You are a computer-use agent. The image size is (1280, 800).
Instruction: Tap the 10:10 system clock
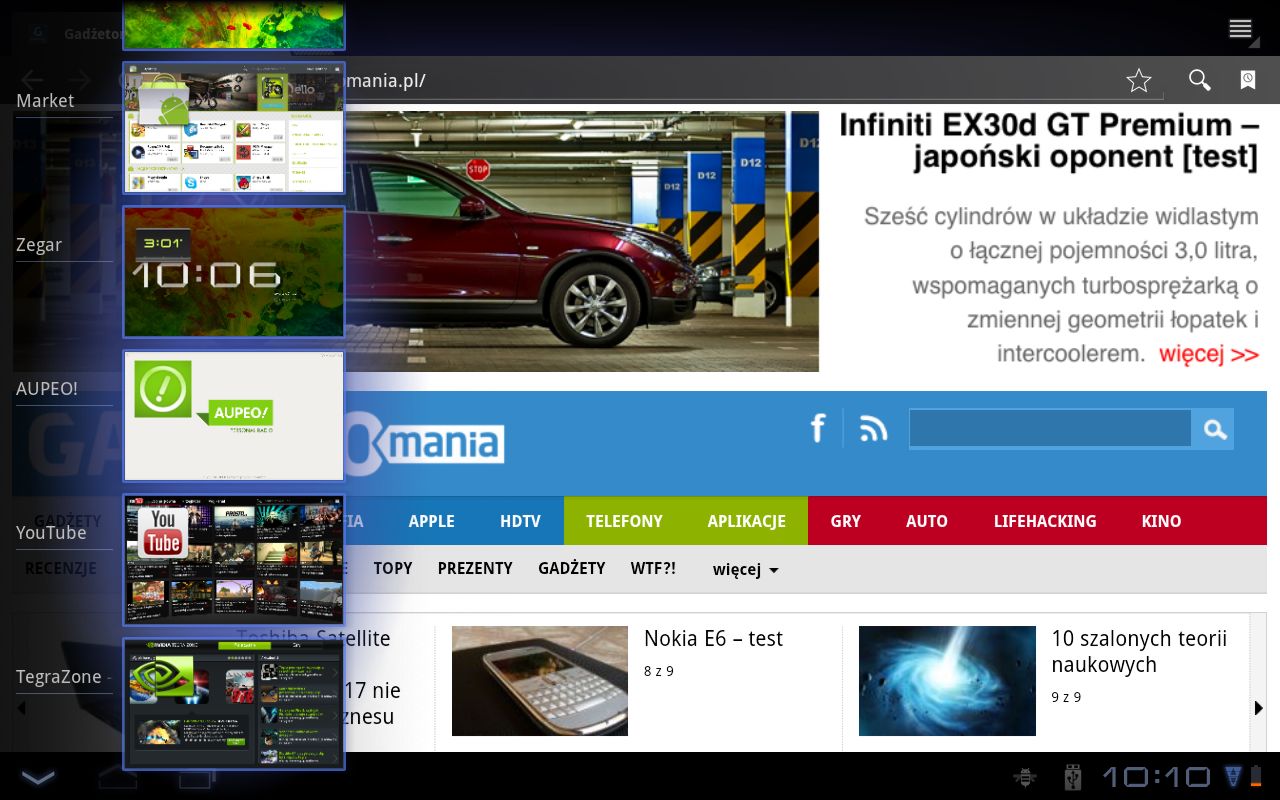point(1157,777)
